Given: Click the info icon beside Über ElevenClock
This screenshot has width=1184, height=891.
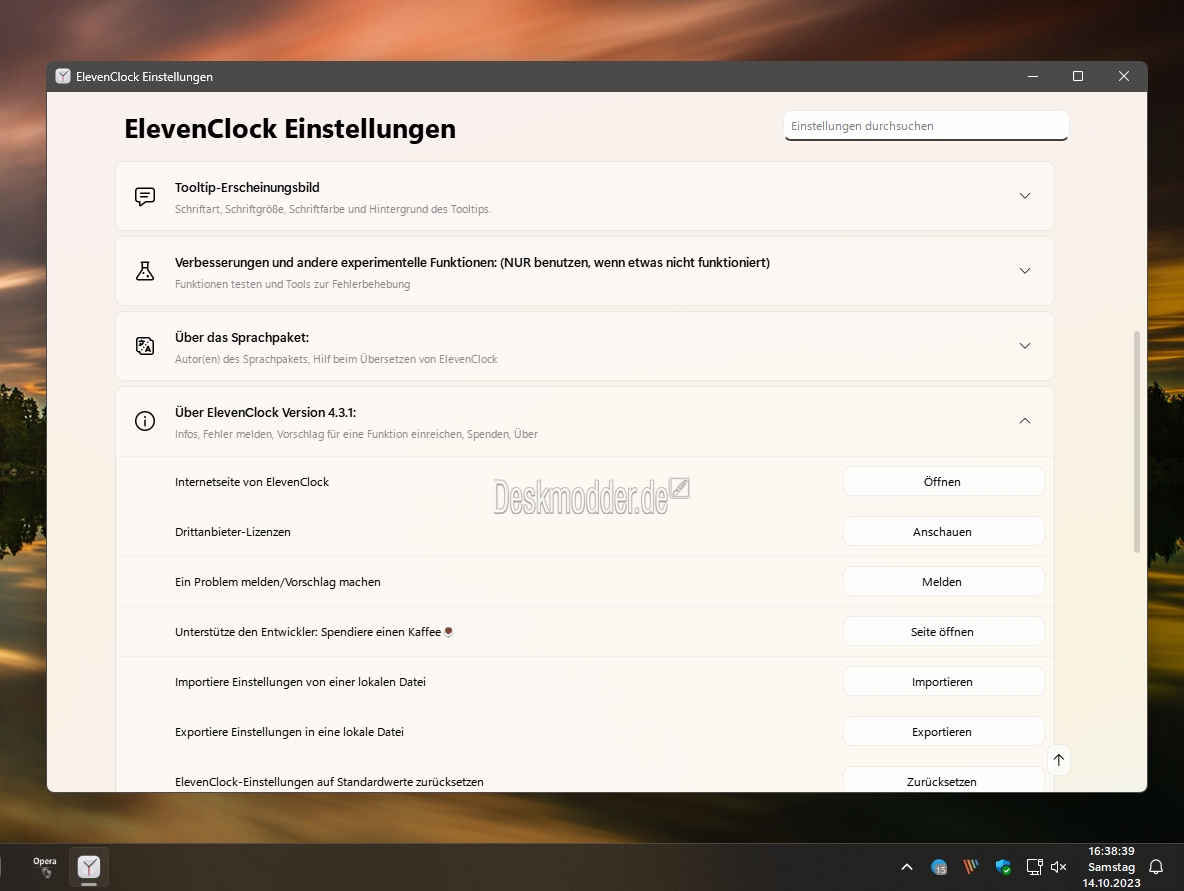Looking at the screenshot, I should [x=145, y=421].
